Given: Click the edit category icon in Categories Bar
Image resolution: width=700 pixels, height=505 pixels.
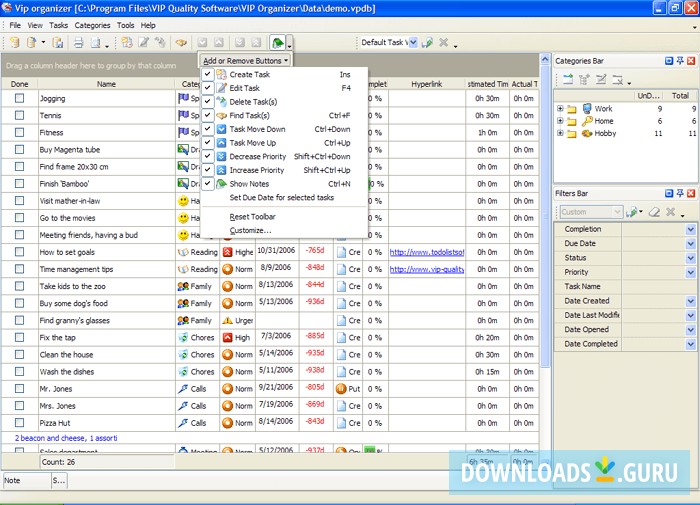Looking at the screenshot, I should click(x=601, y=80).
